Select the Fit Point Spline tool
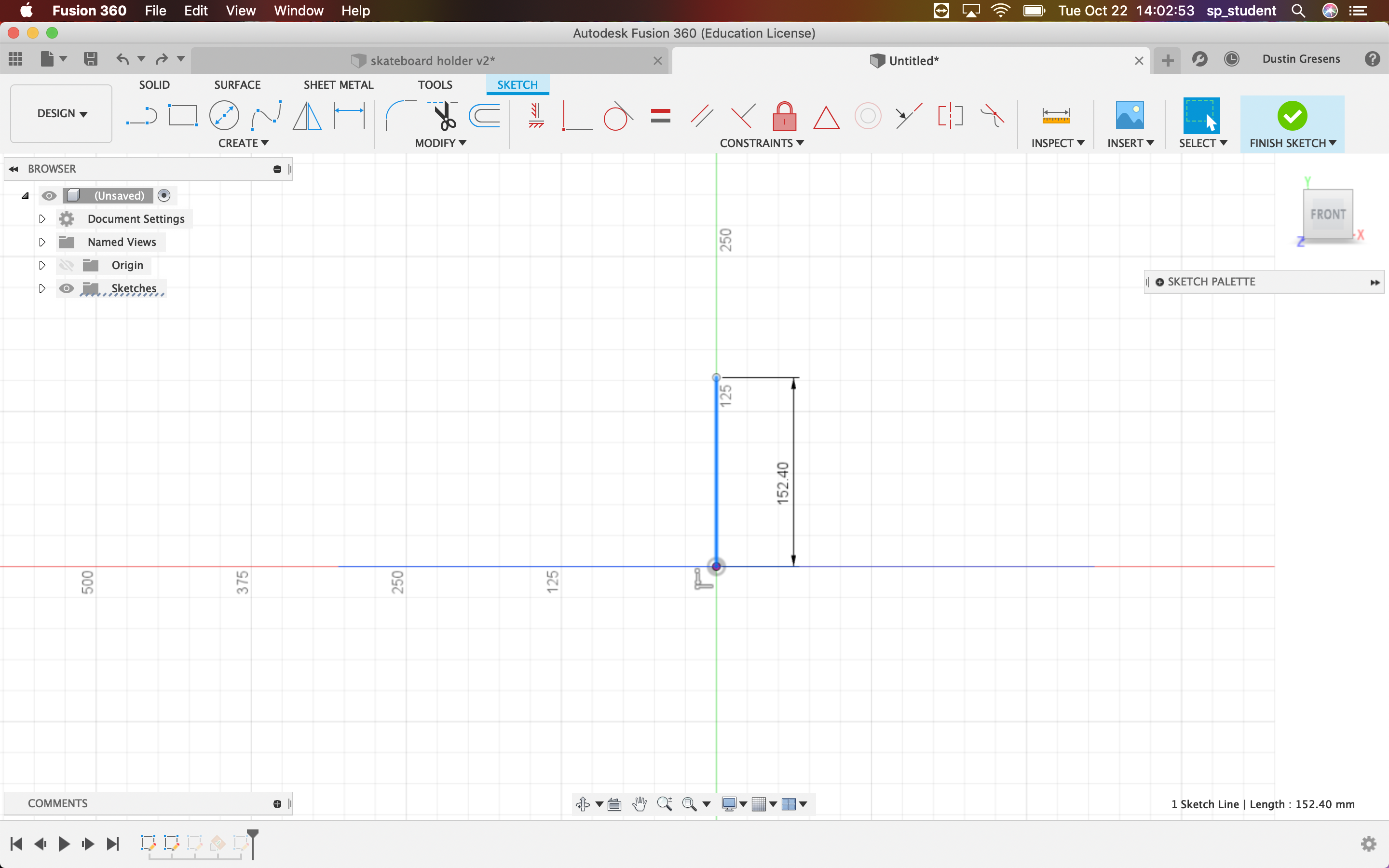The image size is (1389, 868). tap(266, 115)
